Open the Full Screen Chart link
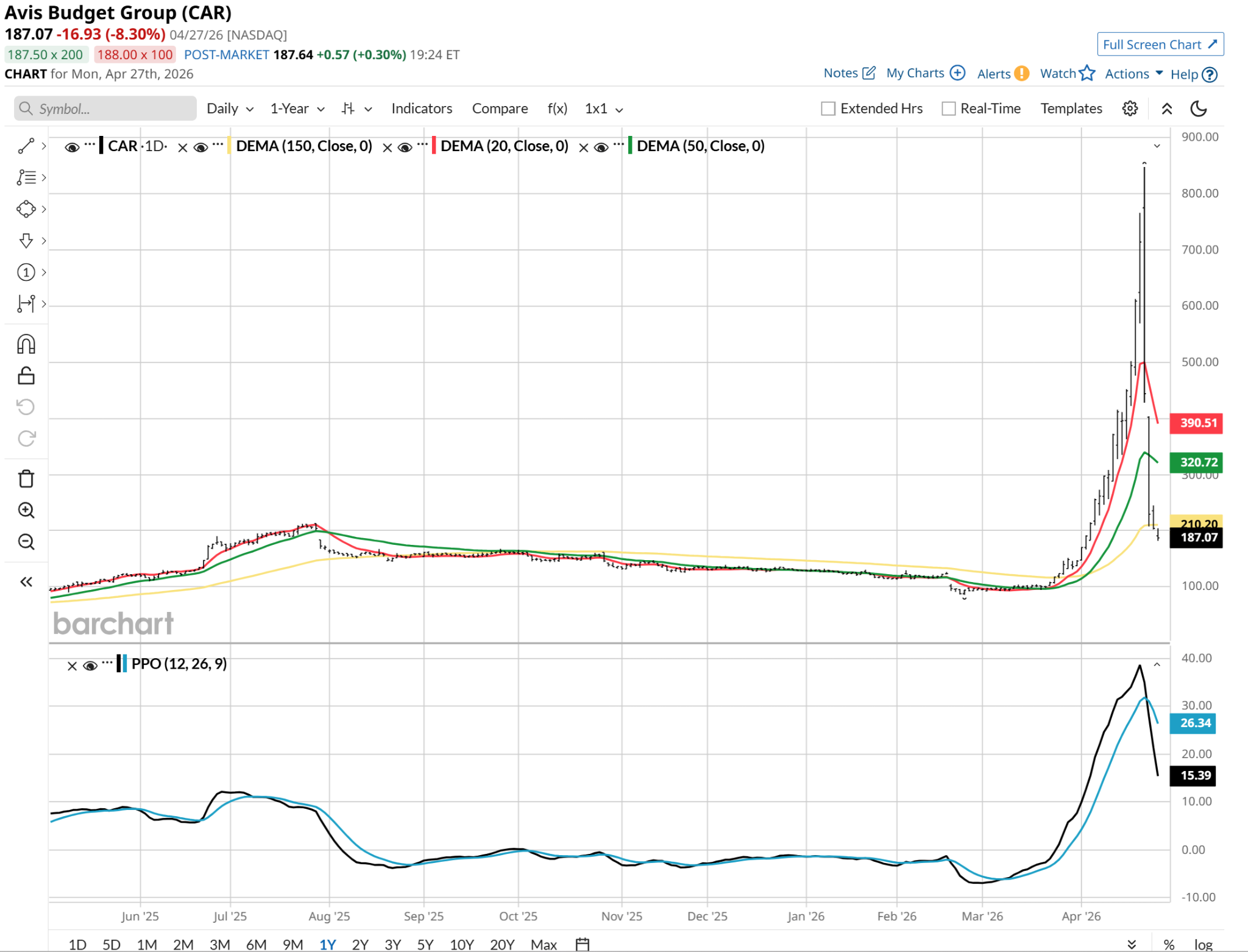This screenshot has width=1248, height=952. pos(1160,44)
